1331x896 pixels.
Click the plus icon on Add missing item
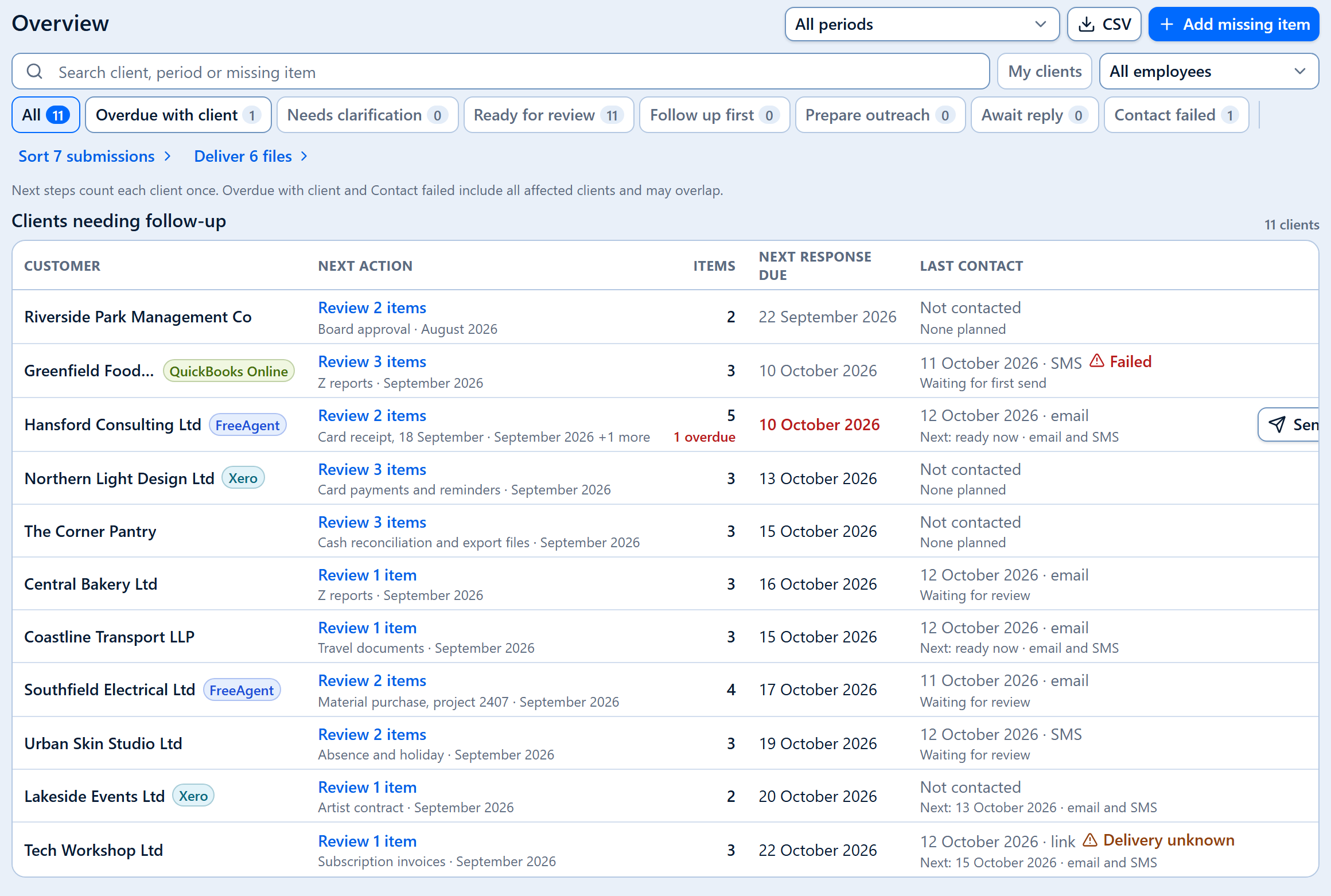(1166, 24)
